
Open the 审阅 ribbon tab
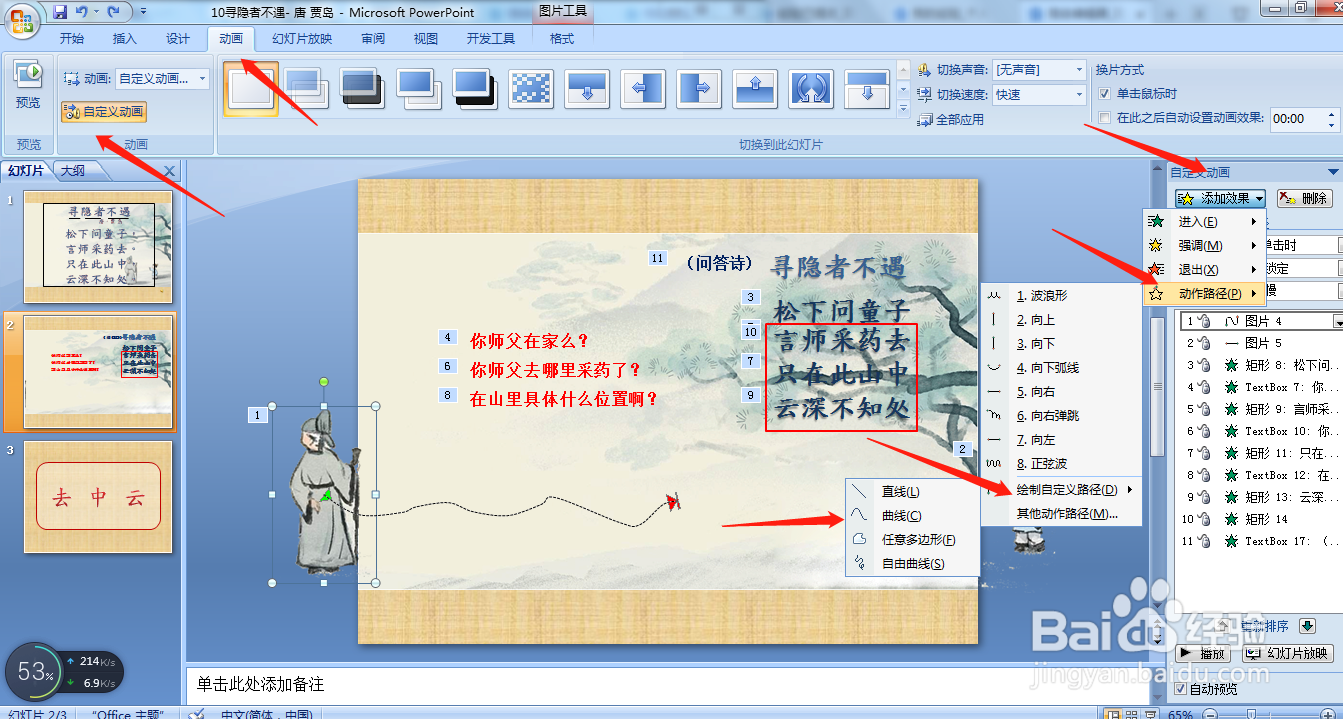coord(373,39)
